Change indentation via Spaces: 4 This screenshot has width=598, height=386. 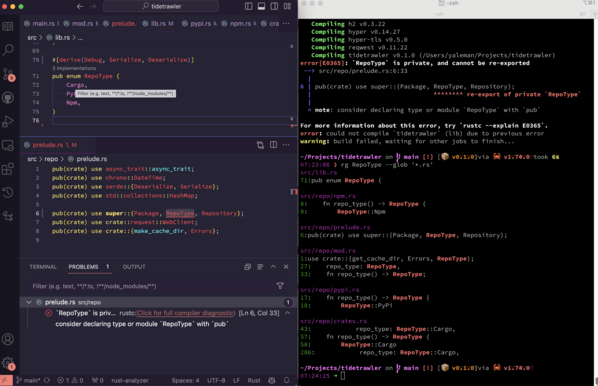pos(185,380)
